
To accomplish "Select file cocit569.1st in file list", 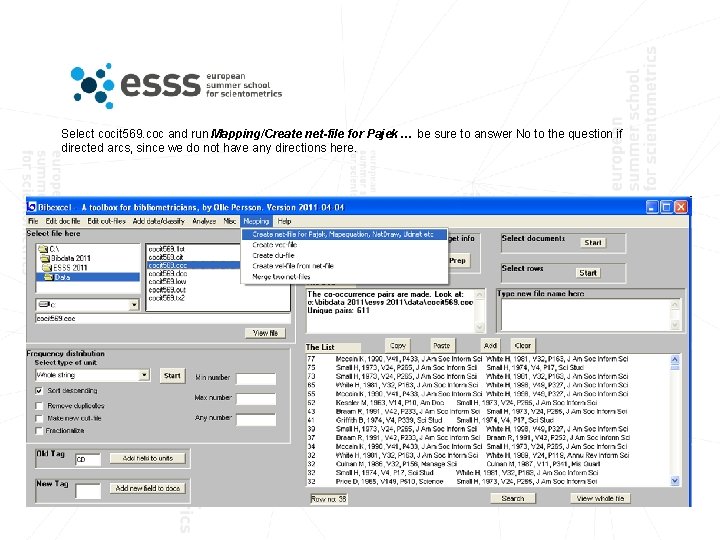I will (x=167, y=249).
